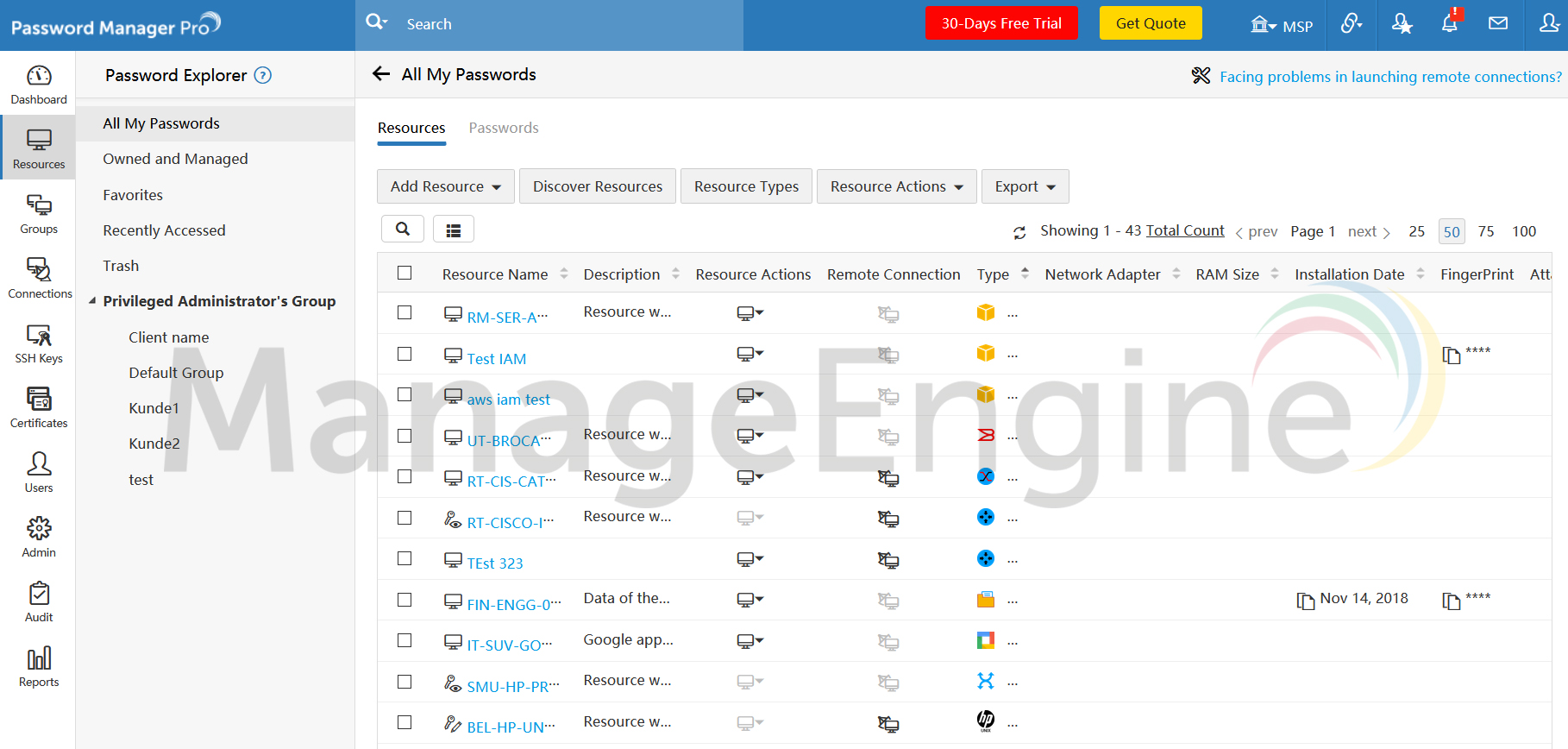Check the Test IAM row checkbox
The width and height of the screenshot is (1568, 749).
tap(405, 354)
